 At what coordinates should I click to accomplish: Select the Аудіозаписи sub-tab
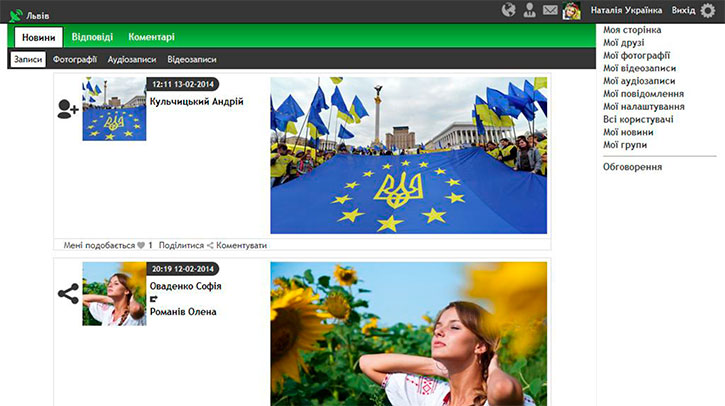[x=132, y=60]
